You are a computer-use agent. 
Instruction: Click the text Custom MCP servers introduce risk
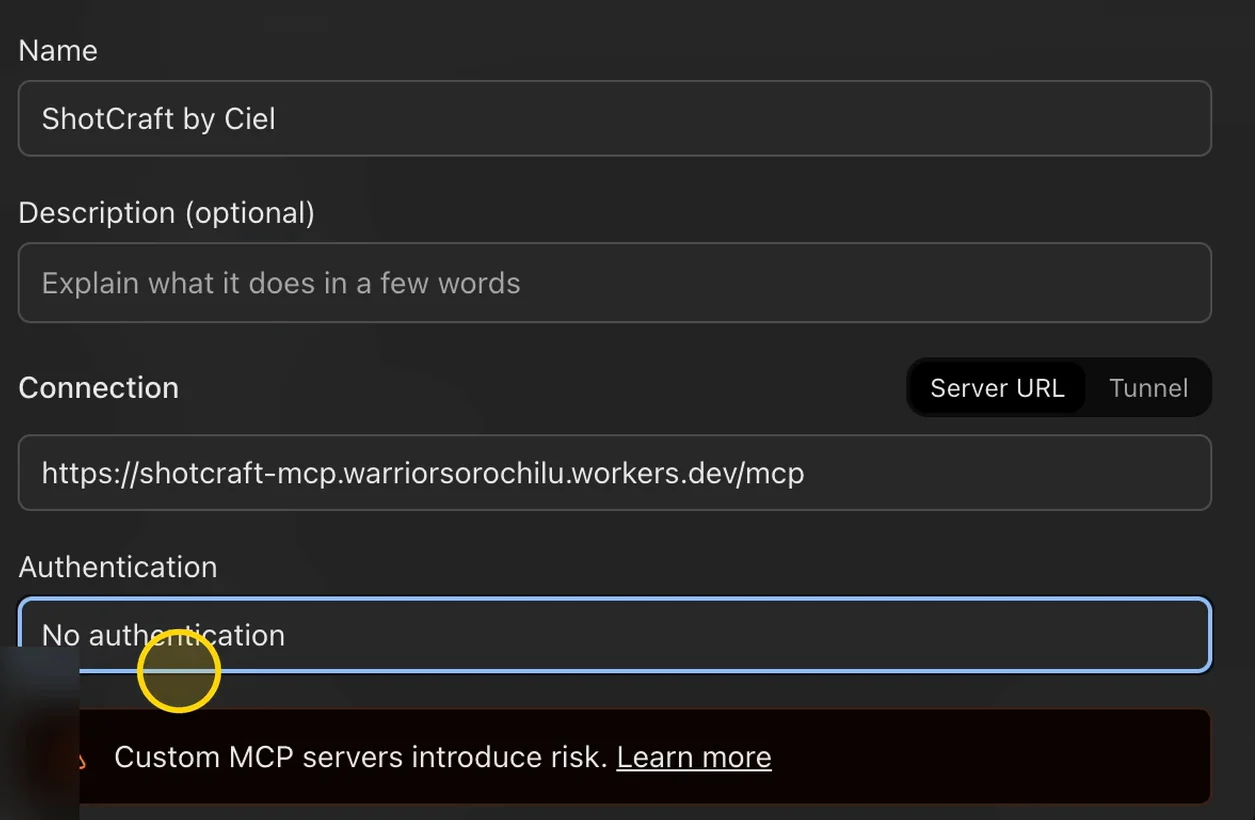point(361,757)
